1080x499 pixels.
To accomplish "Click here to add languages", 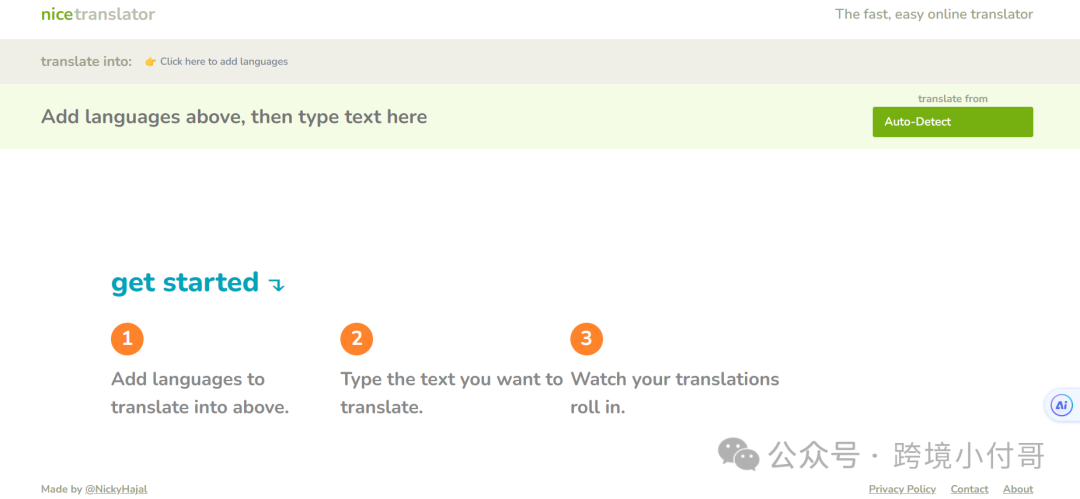I will coord(224,61).
